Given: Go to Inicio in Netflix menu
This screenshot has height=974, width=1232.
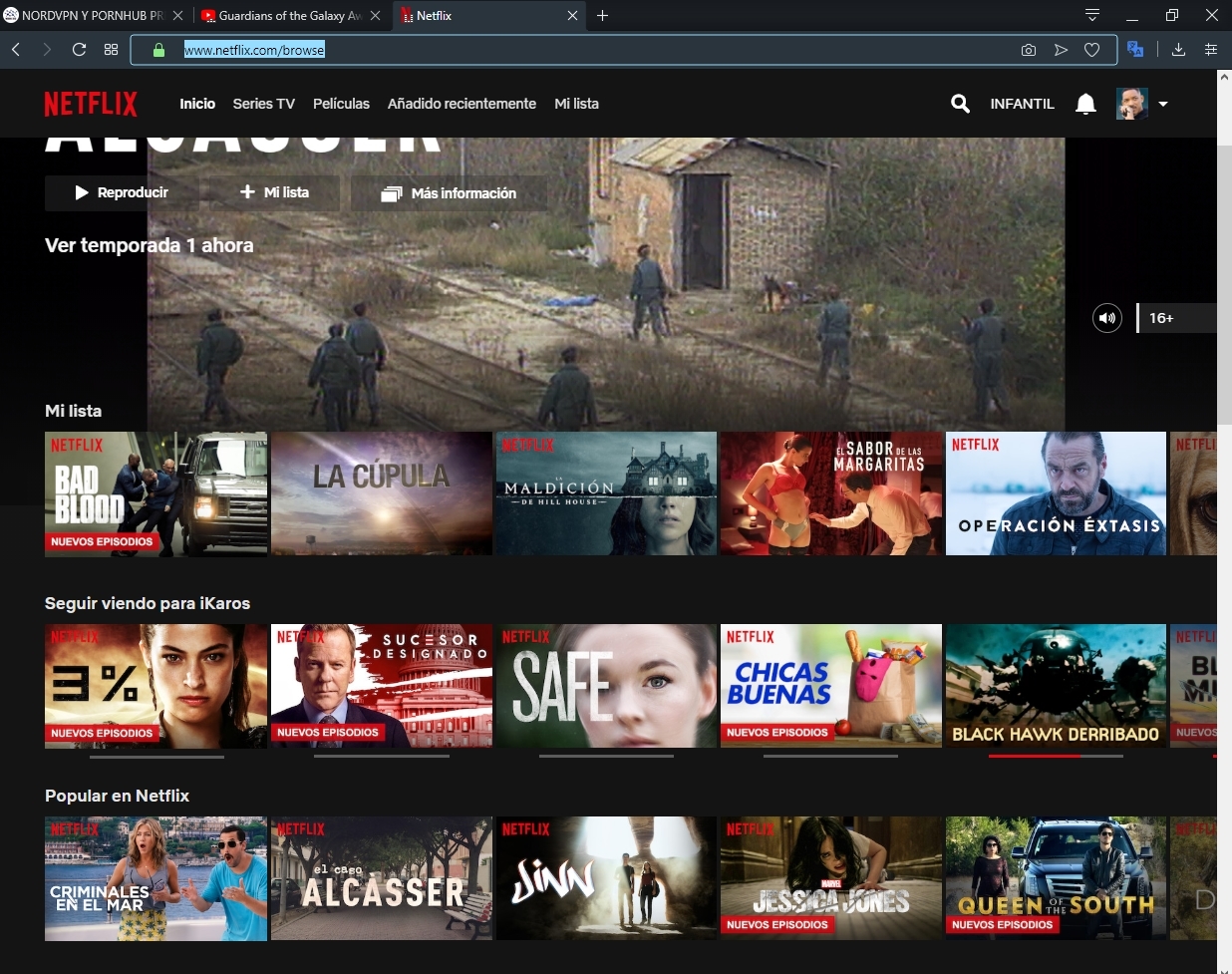Looking at the screenshot, I should [x=197, y=104].
